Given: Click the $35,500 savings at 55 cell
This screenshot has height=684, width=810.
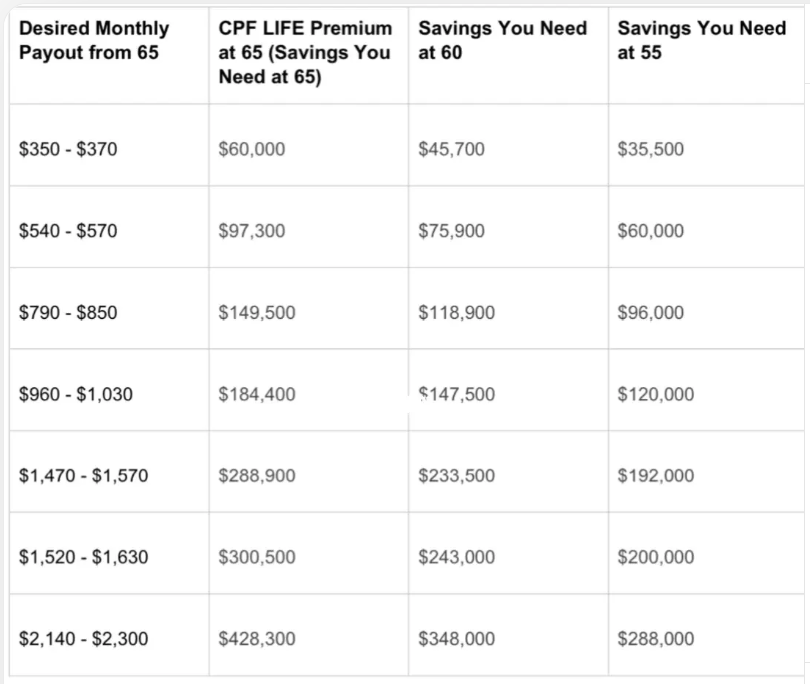Looking at the screenshot, I should tap(651, 149).
